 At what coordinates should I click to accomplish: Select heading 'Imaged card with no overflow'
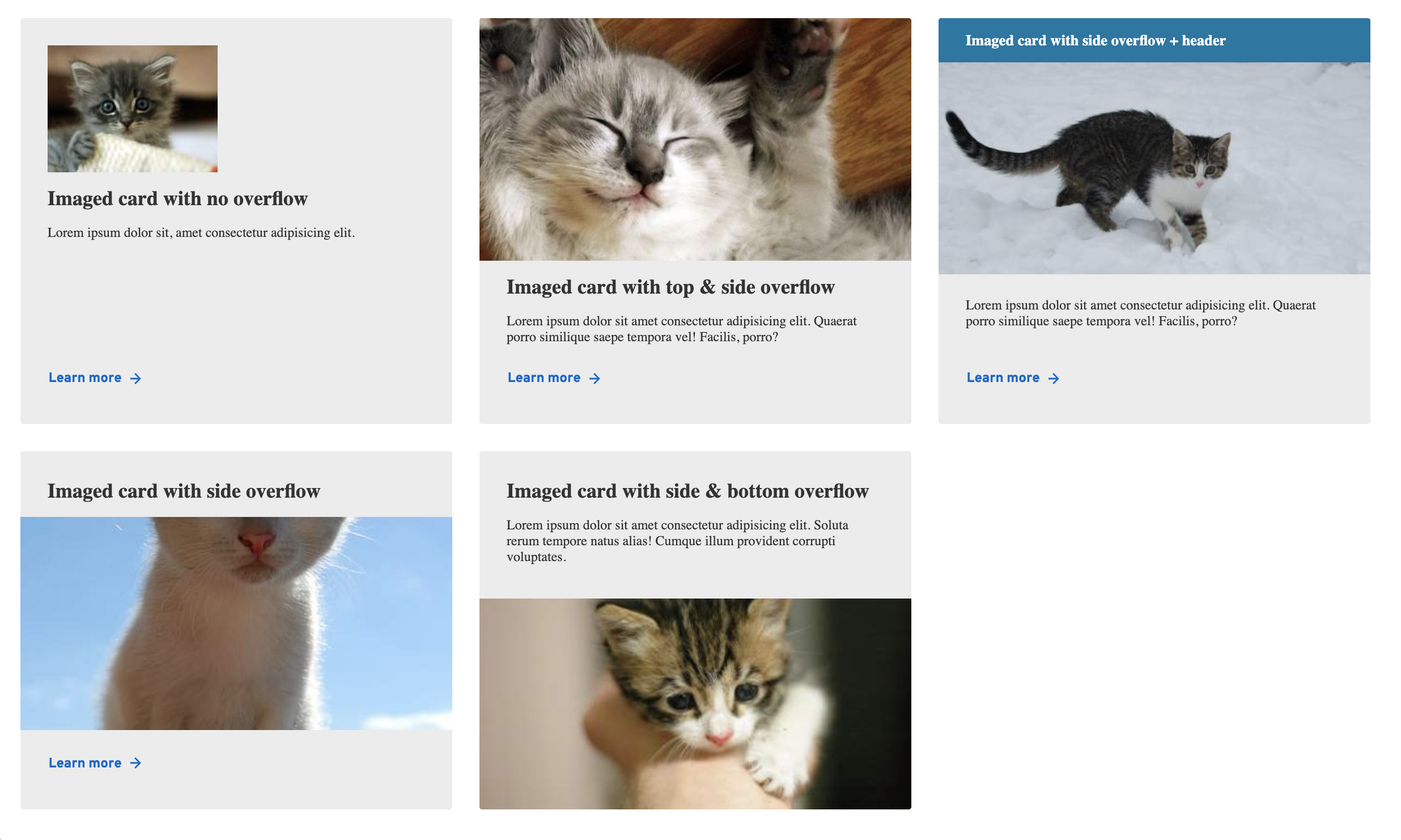pyautogui.click(x=177, y=199)
